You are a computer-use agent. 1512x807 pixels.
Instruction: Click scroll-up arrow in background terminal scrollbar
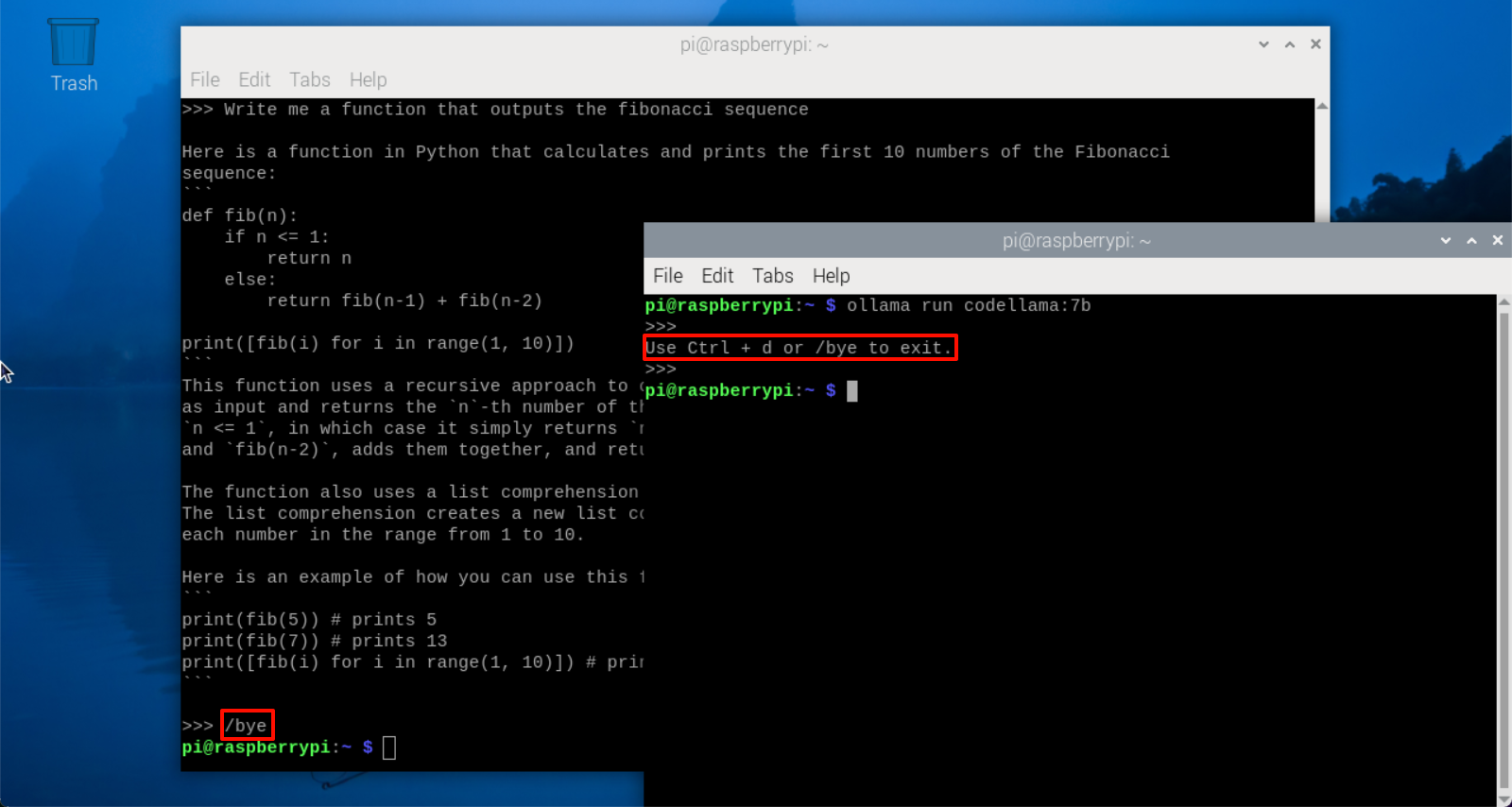1322,106
